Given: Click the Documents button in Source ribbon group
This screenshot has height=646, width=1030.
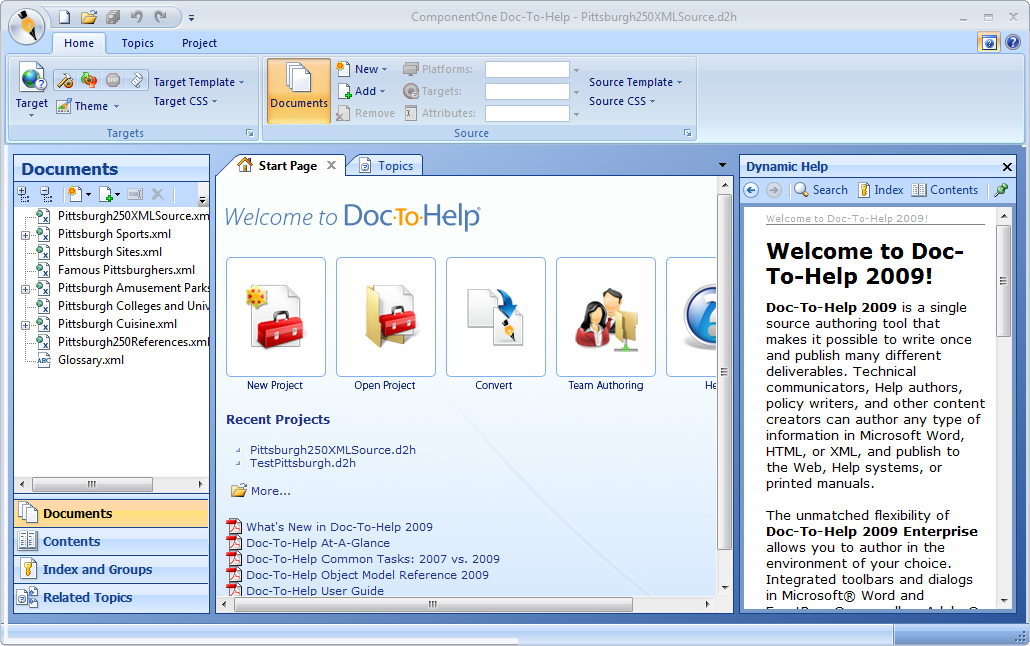Looking at the screenshot, I should [299, 91].
